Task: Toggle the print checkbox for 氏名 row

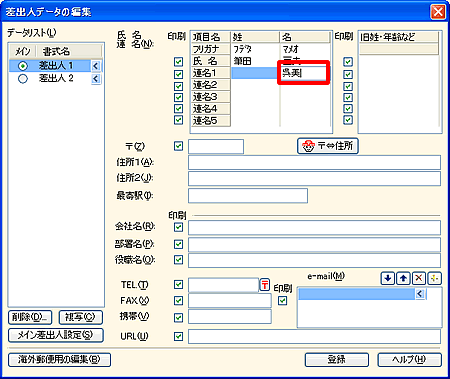Action: (x=179, y=62)
